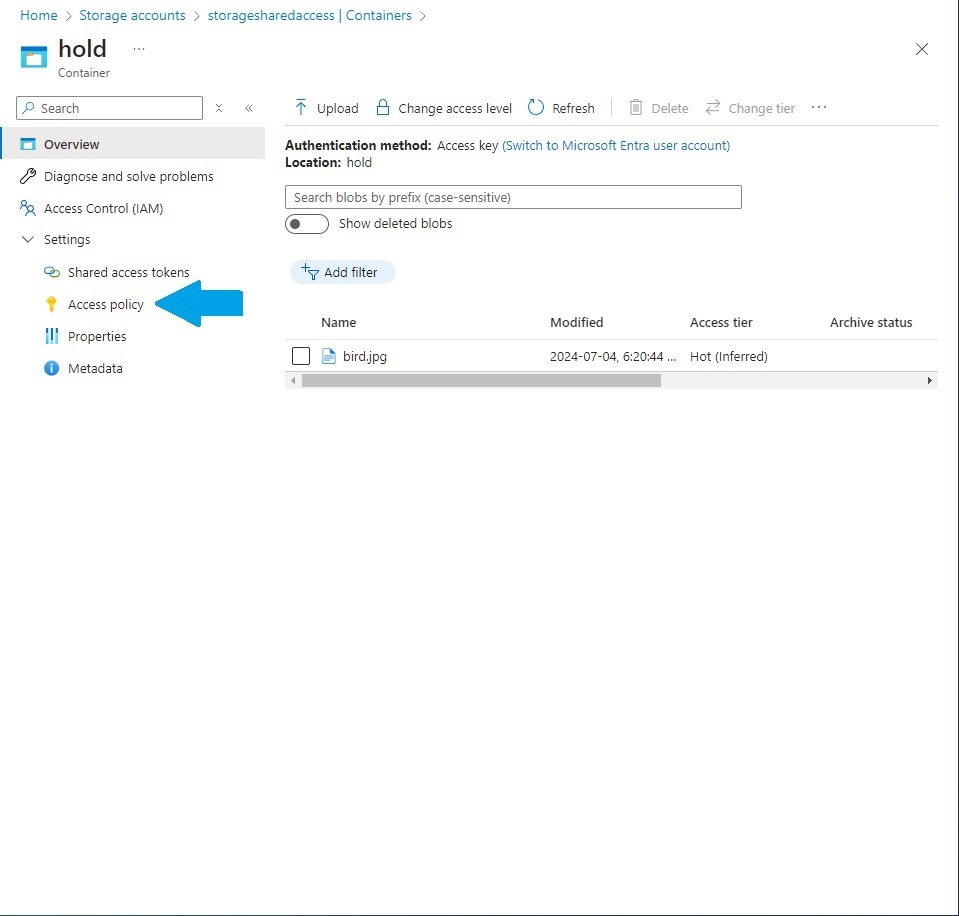Open Change access level option

tap(444, 108)
